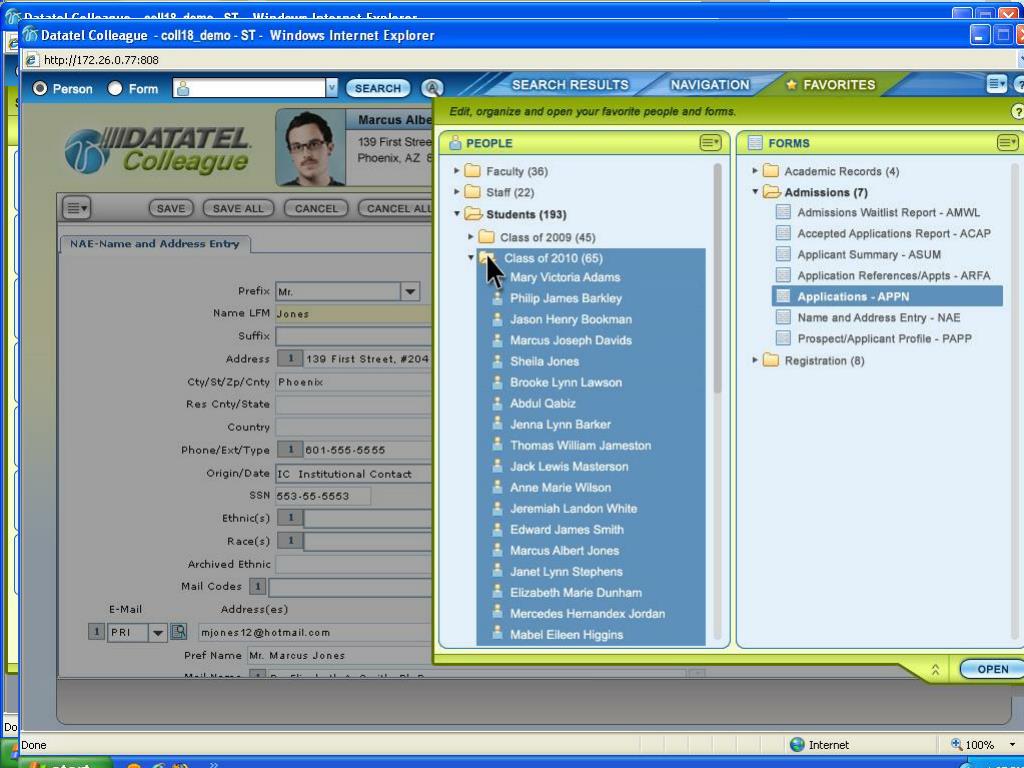Viewport: 1024px width, 768px height.
Task: Select Application References/Appts - ARFA
Action: click(x=893, y=276)
